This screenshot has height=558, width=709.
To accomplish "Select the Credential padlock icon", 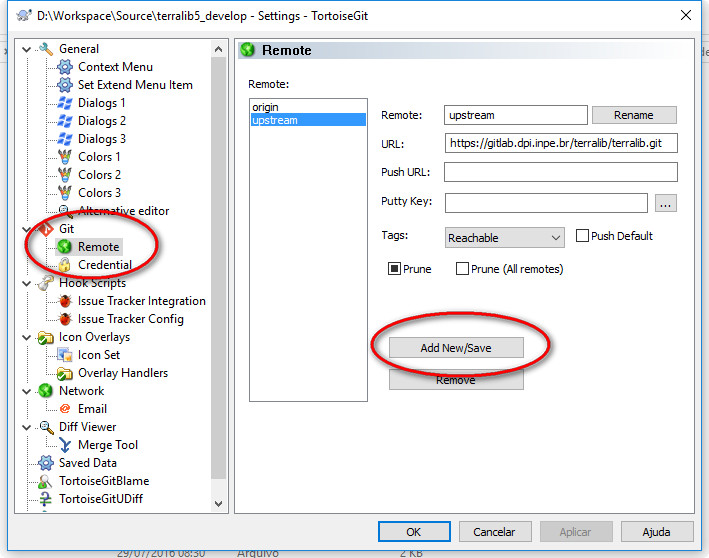I will click(x=65, y=265).
